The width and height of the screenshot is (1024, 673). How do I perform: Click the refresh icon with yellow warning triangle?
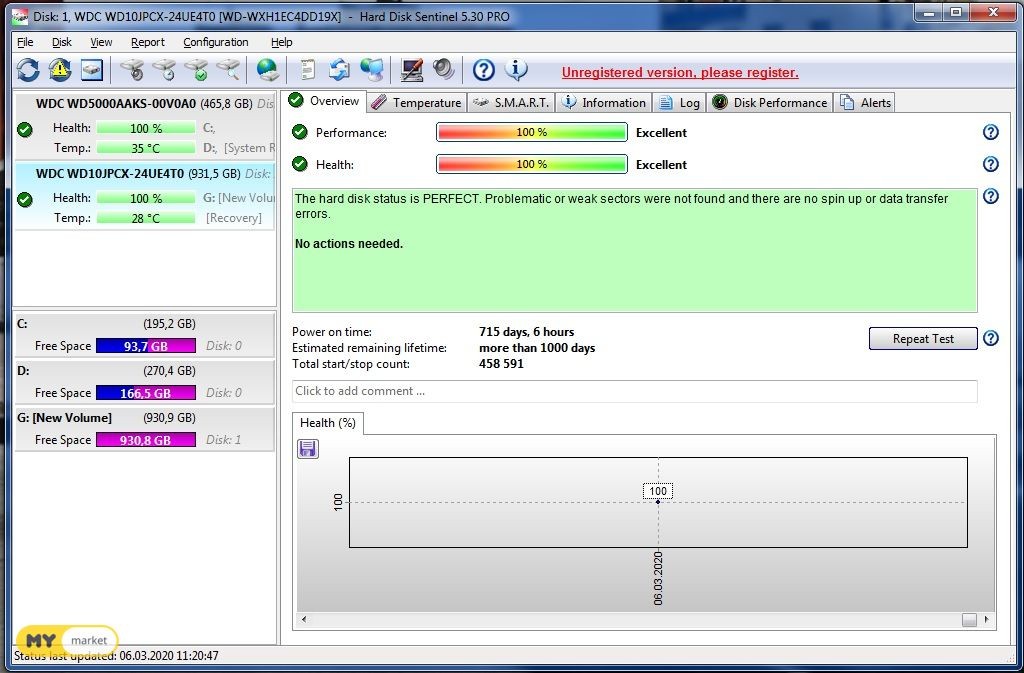(x=60, y=69)
